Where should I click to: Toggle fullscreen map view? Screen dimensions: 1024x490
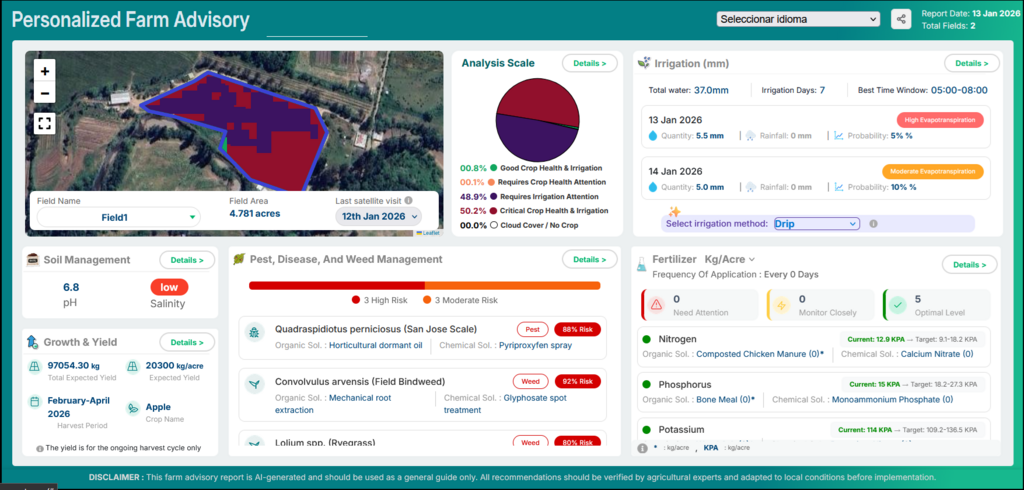tap(45, 123)
